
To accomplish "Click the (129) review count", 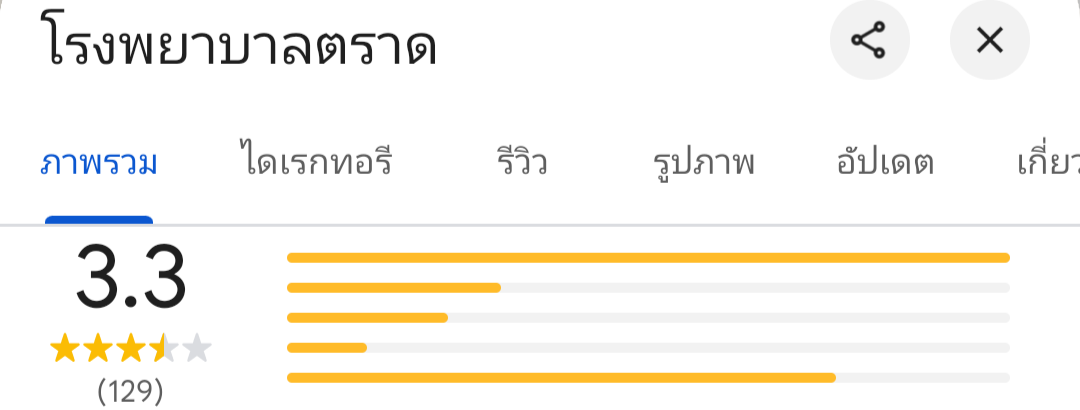I will (130, 391).
